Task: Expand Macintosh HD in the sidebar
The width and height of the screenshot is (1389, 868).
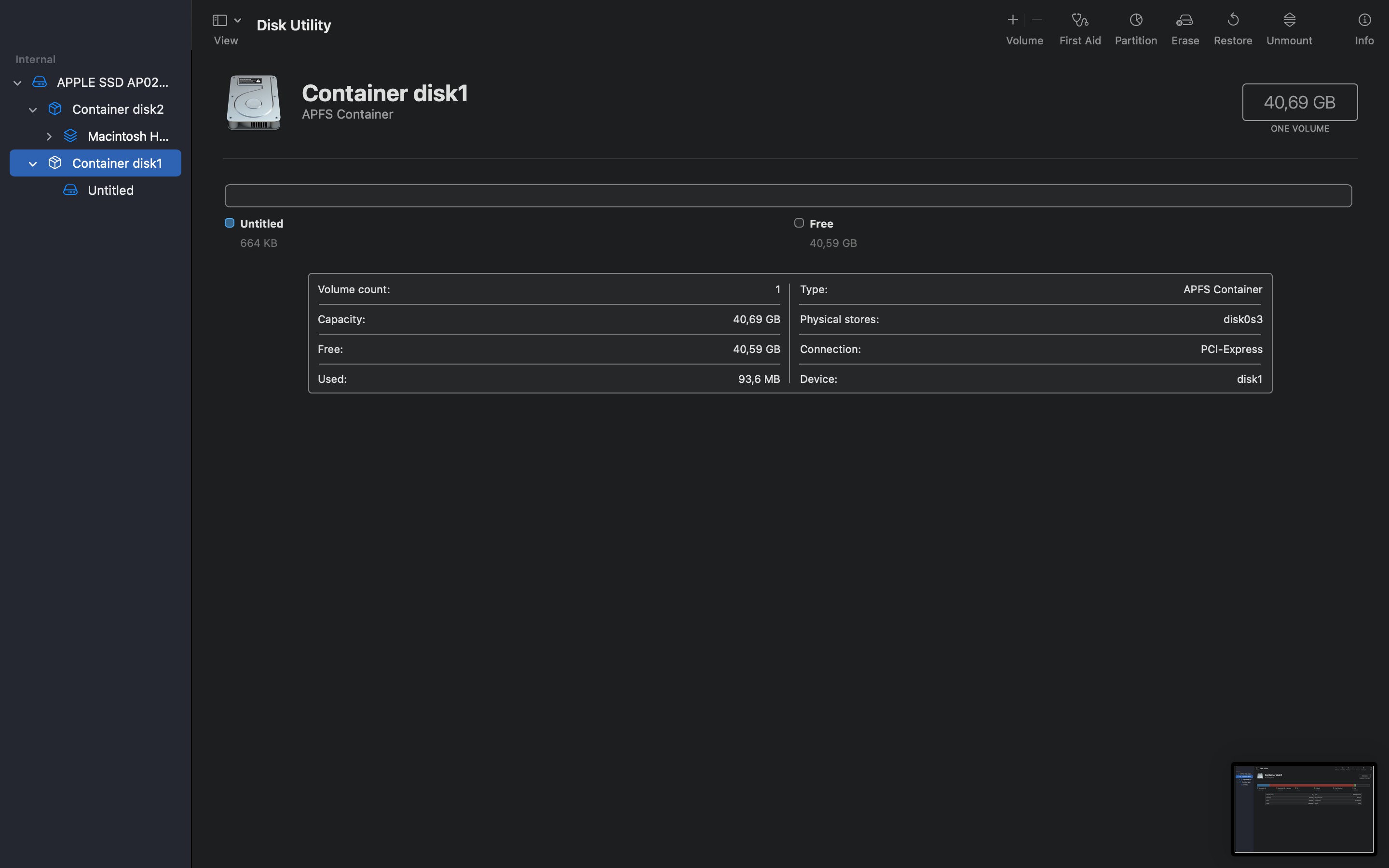Action: 49,136
